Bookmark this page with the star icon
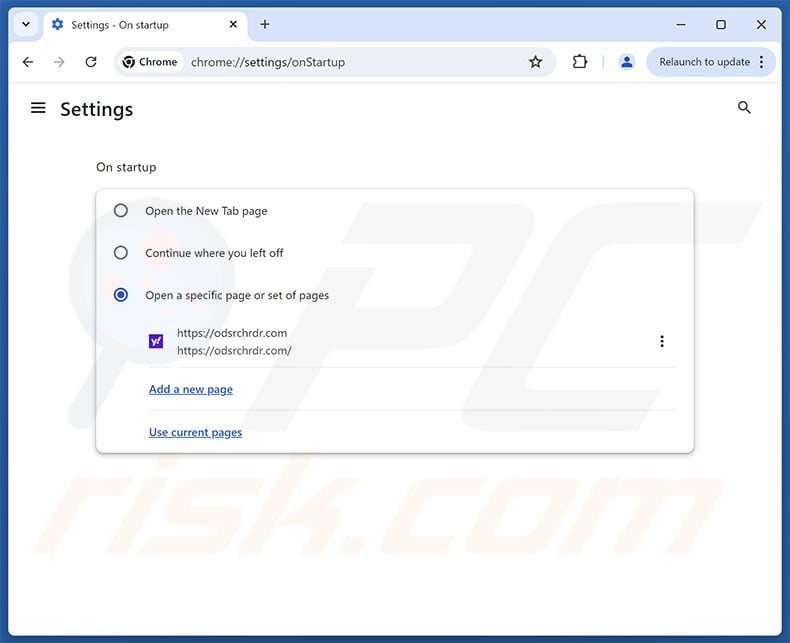The width and height of the screenshot is (790, 643). [535, 62]
